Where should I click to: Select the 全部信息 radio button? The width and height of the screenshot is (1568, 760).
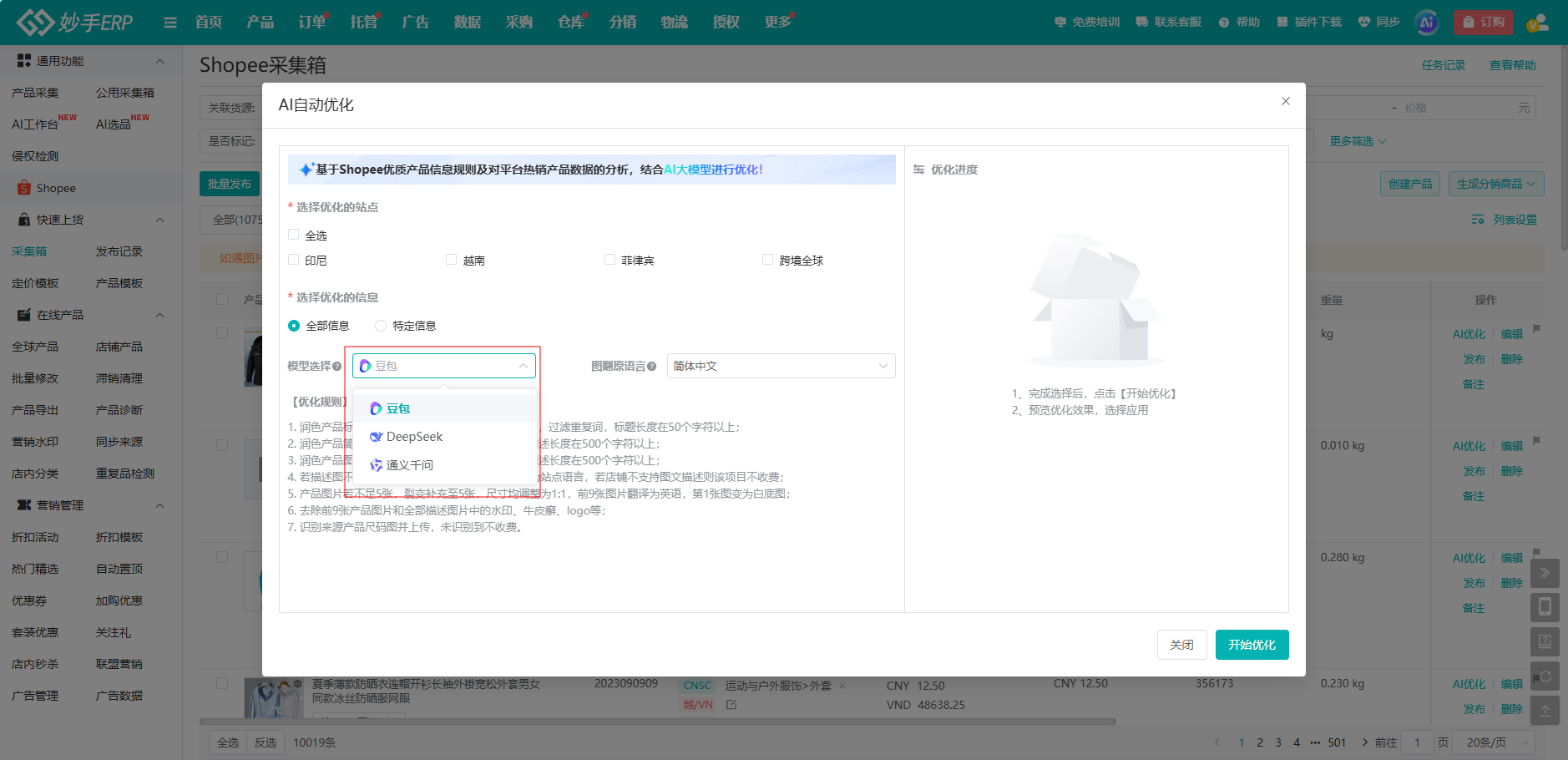pos(294,326)
